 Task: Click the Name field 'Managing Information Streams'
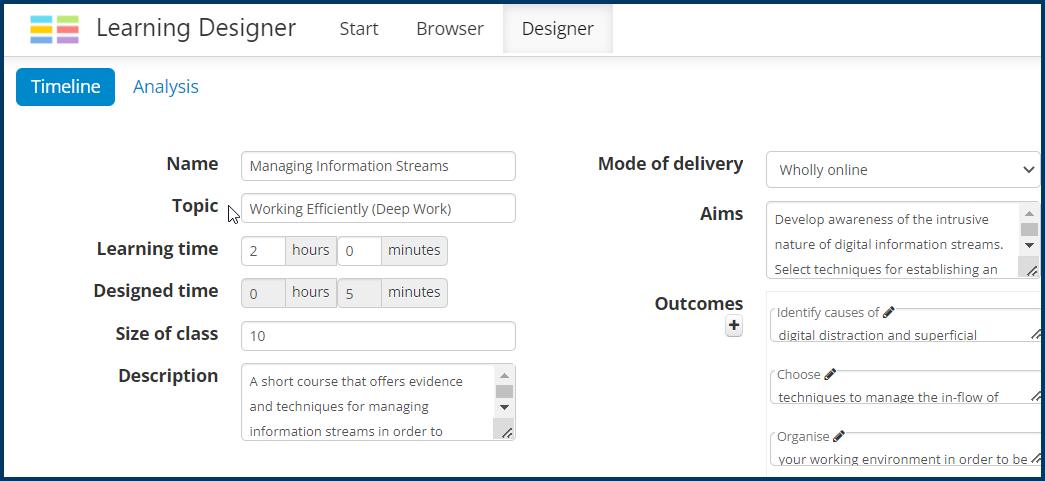pyautogui.click(x=378, y=166)
